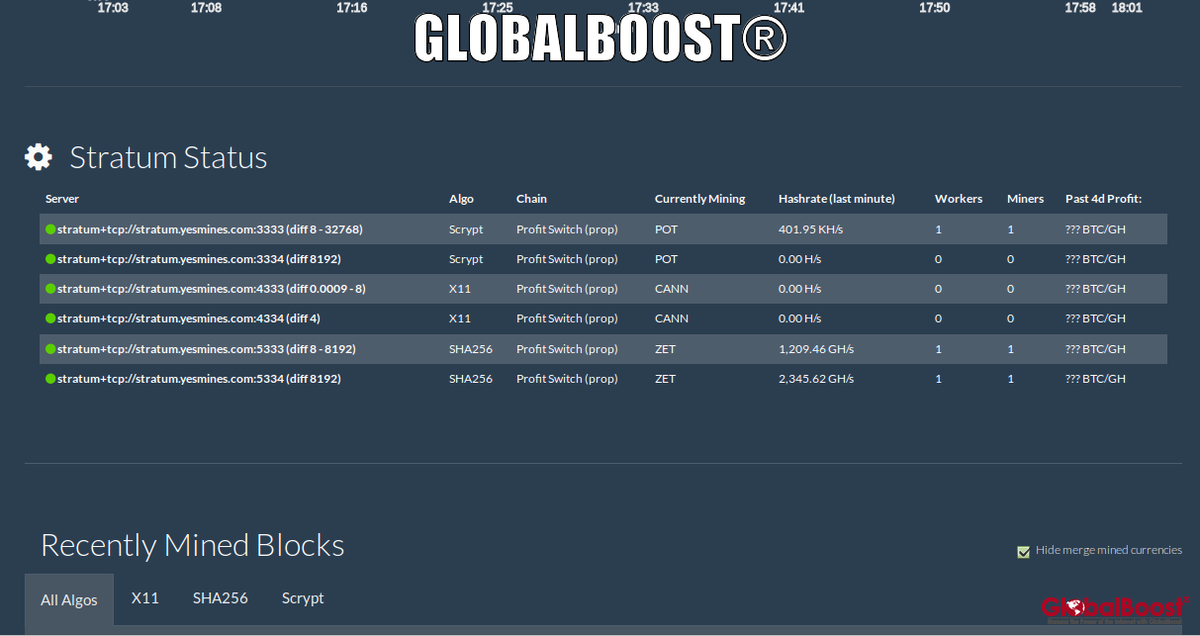This screenshot has height=636, width=1200.
Task: Select stratum.yesmines.com:5334 server address
Action: (x=199, y=379)
